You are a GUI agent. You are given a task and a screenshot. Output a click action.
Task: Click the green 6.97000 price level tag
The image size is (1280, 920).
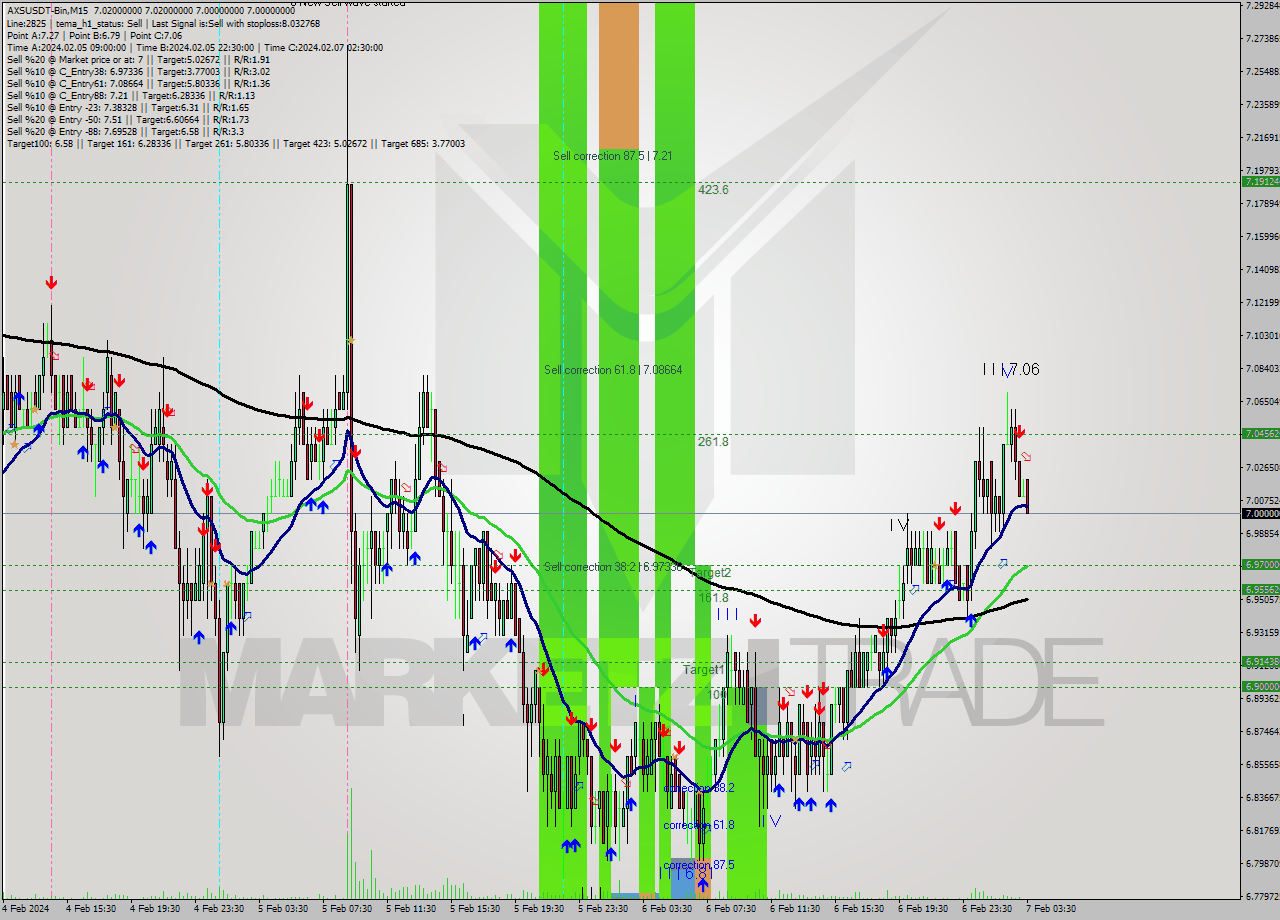[x=1260, y=565]
